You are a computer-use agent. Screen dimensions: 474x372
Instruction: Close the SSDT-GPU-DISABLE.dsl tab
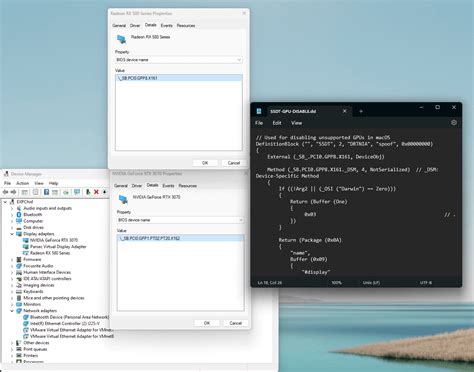point(345,111)
